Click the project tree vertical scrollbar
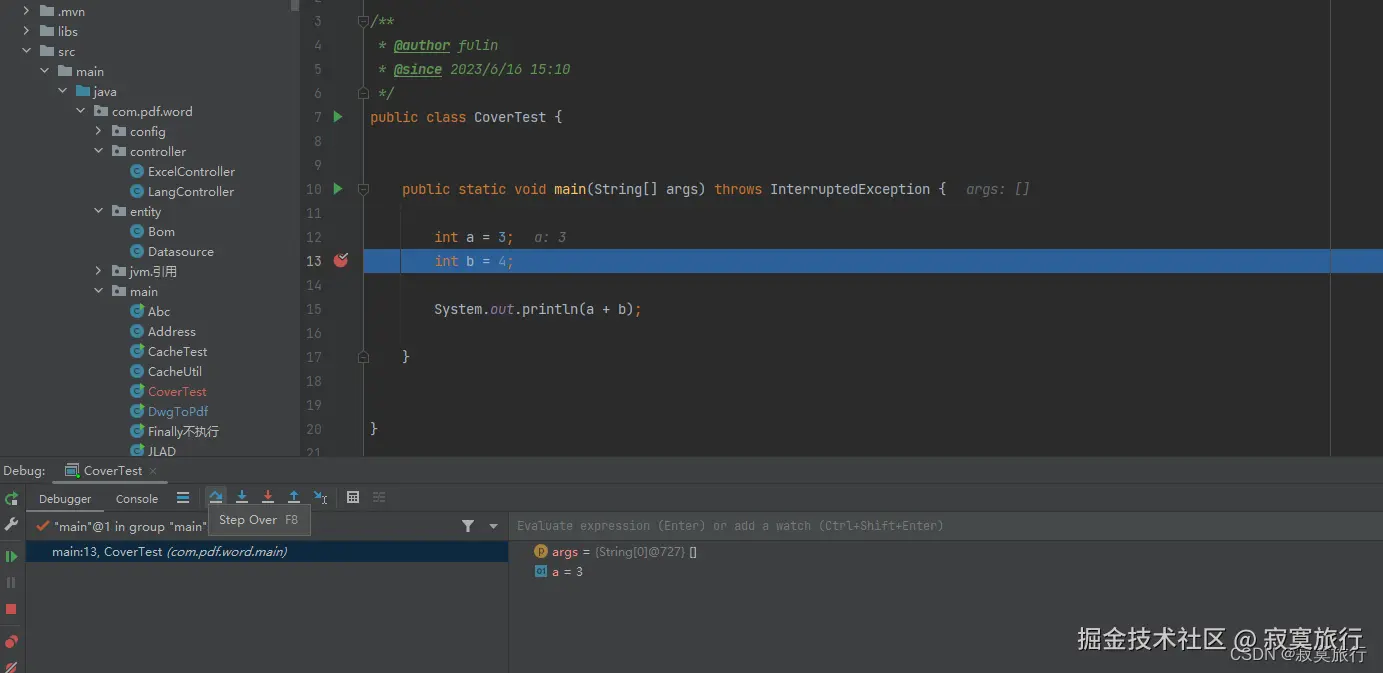This screenshot has height=673, width=1383. pyautogui.click(x=295, y=5)
